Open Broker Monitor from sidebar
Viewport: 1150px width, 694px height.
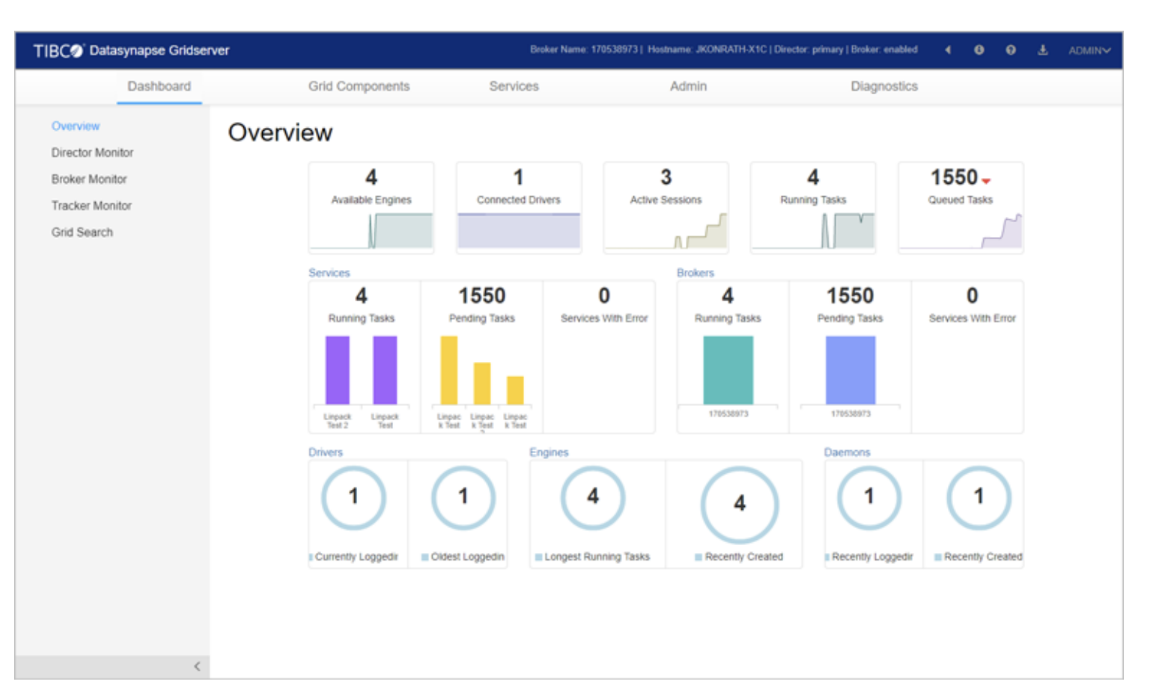tap(89, 179)
